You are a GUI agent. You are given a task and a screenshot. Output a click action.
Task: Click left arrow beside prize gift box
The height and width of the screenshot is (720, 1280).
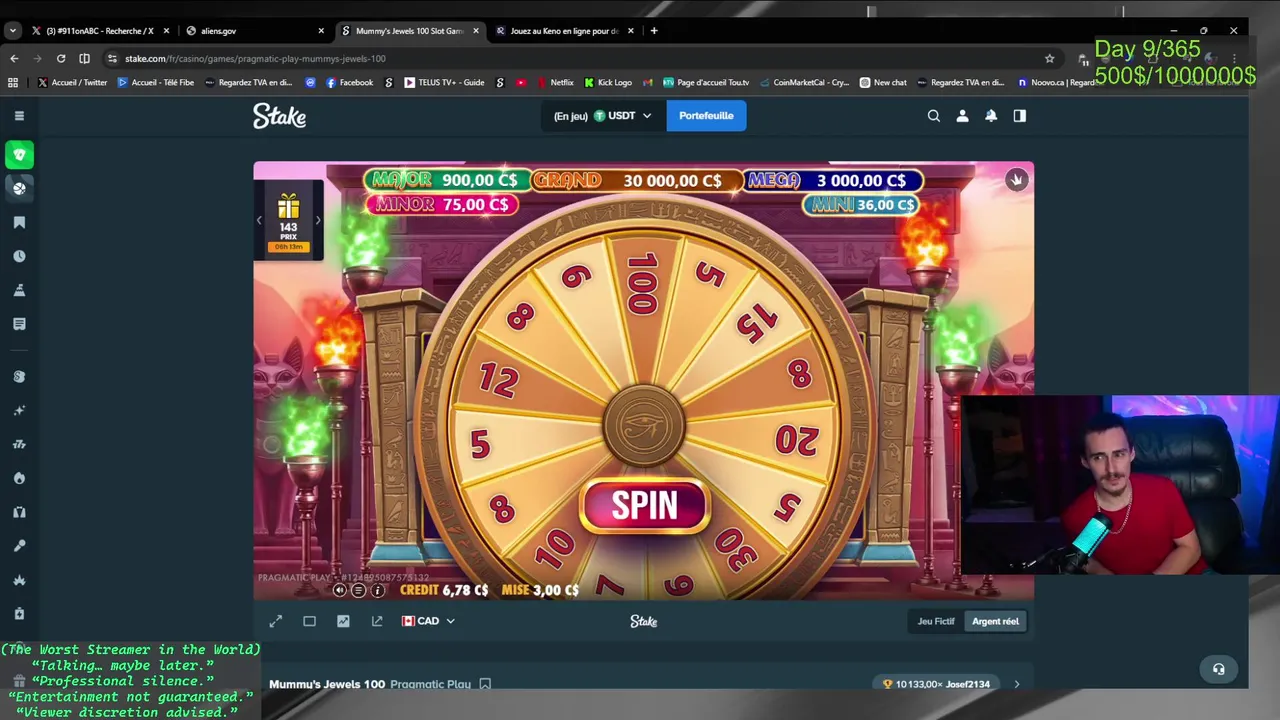pyautogui.click(x=259, y=221)
